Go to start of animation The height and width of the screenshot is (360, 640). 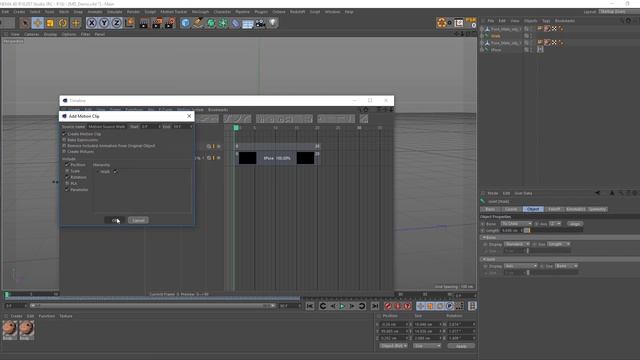coord(310,306)
